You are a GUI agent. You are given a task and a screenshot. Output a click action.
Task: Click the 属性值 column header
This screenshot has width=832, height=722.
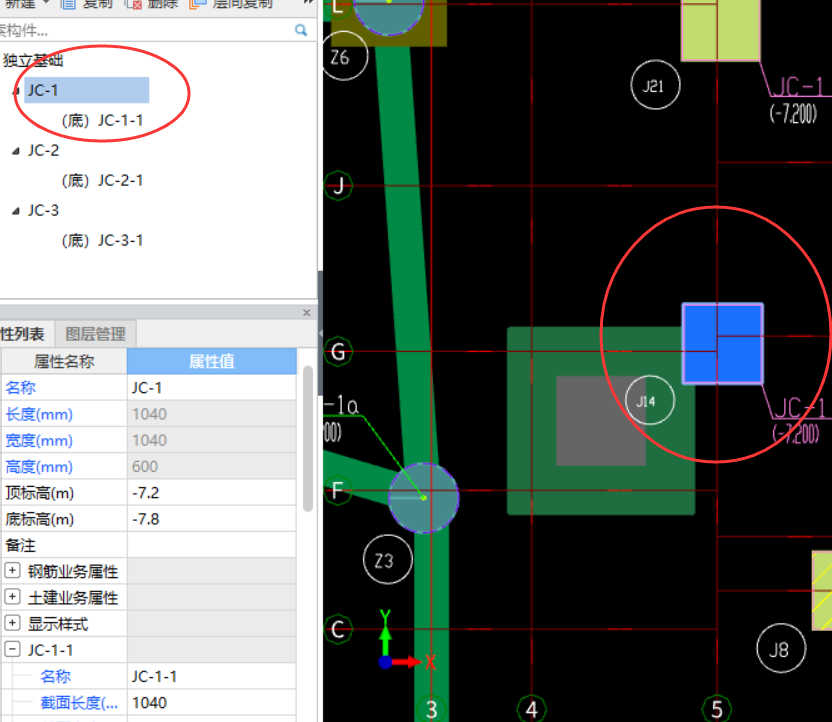coord(212,361)
